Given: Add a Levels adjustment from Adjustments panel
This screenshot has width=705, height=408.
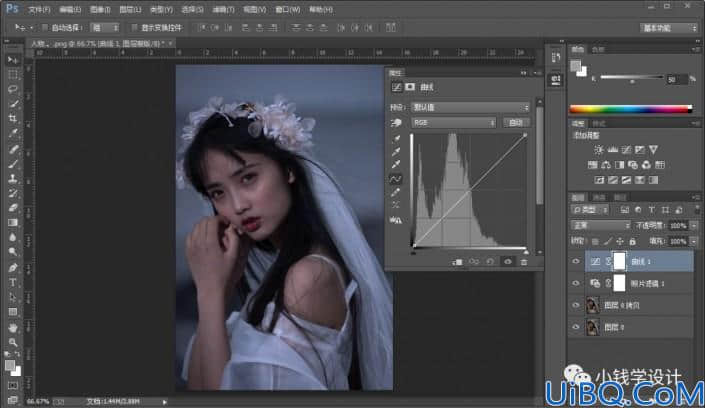Looking at the screenshot, I should tap(612, 150).
